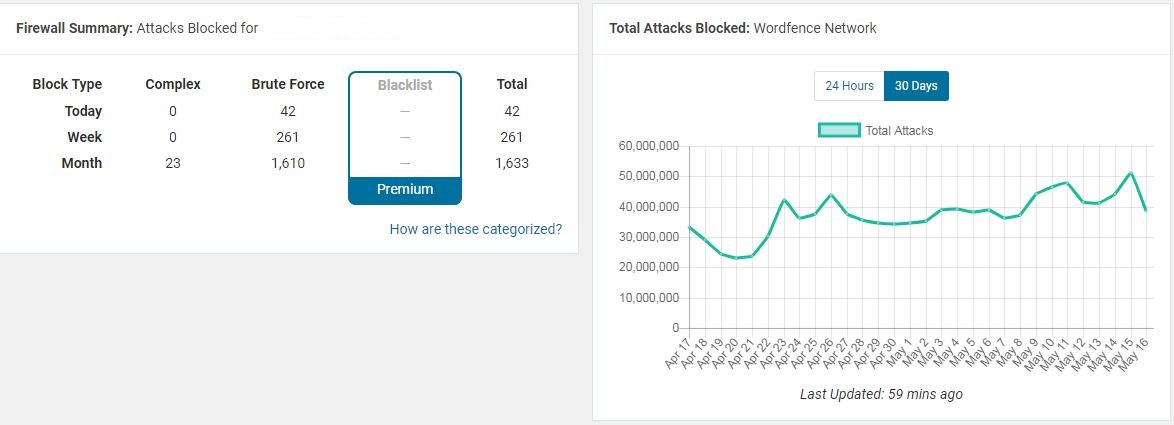The width and height of the screenshot is (1174, 425).
Task: Select the 30 Days chart range
Action: tap(916, 86)
